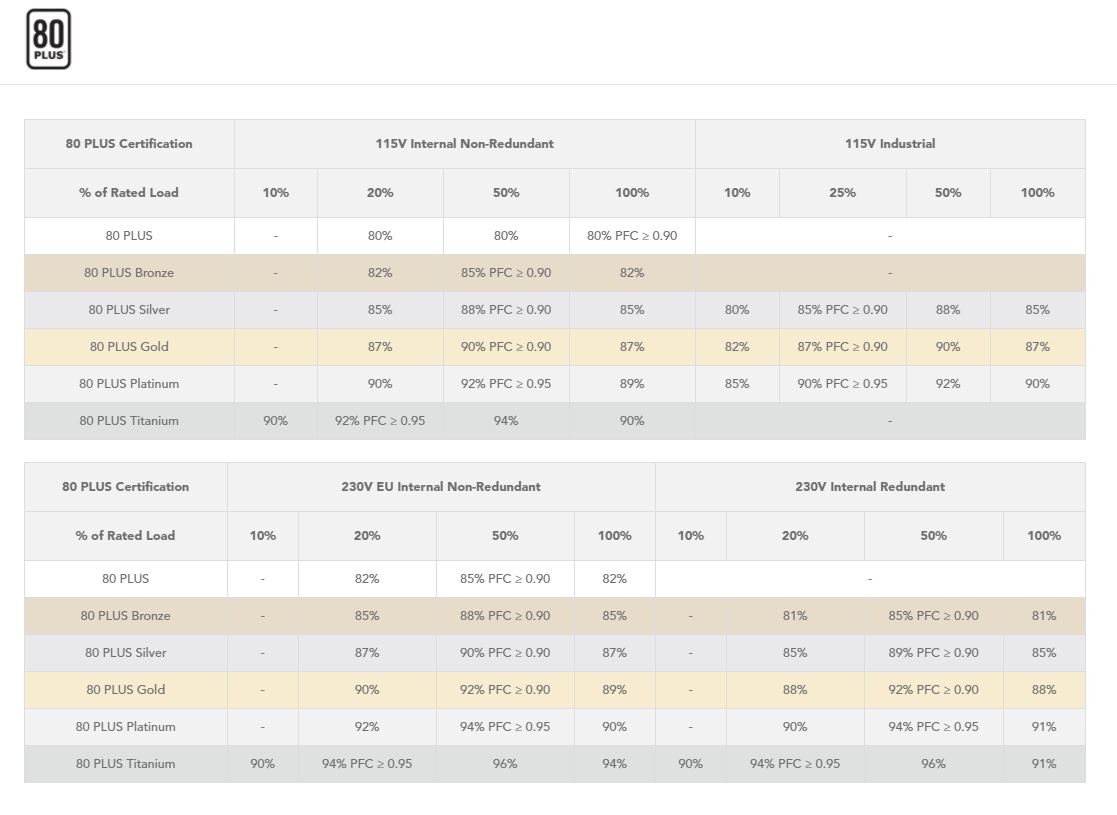The height and width of the screenshot is (815, 1117).
Task: Click '80 PLUS Titanium' label in 115V table
Action: (129, 421)
